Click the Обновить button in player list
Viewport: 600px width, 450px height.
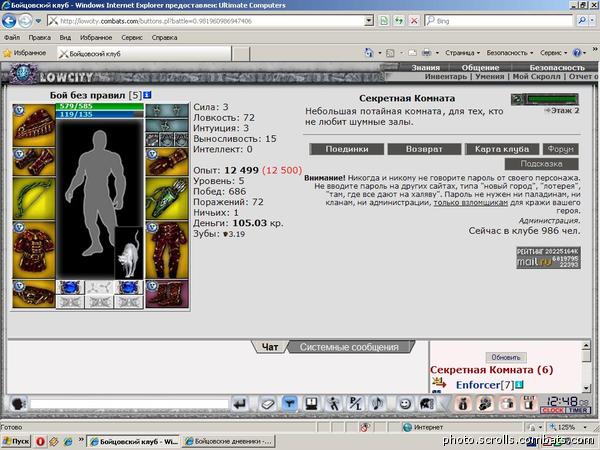506,357
